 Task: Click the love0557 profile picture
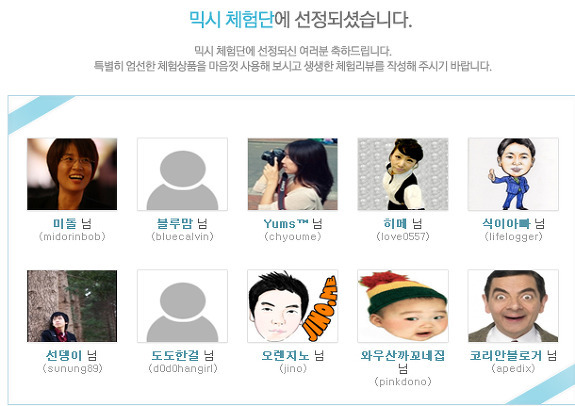[403, 174]
